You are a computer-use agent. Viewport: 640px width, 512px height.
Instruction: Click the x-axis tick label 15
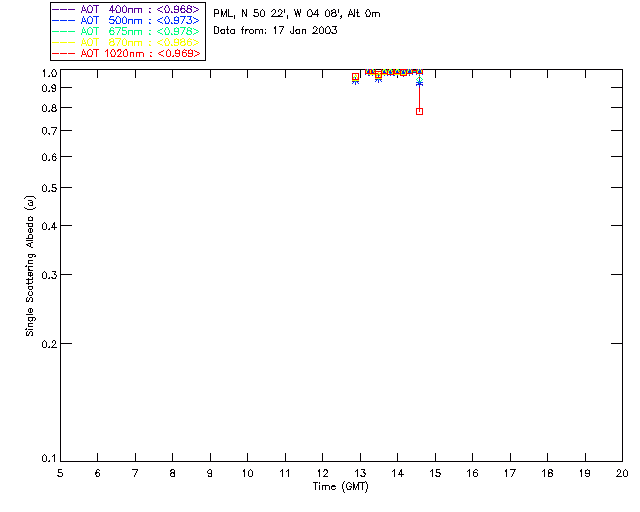click(x=435, y=473)
